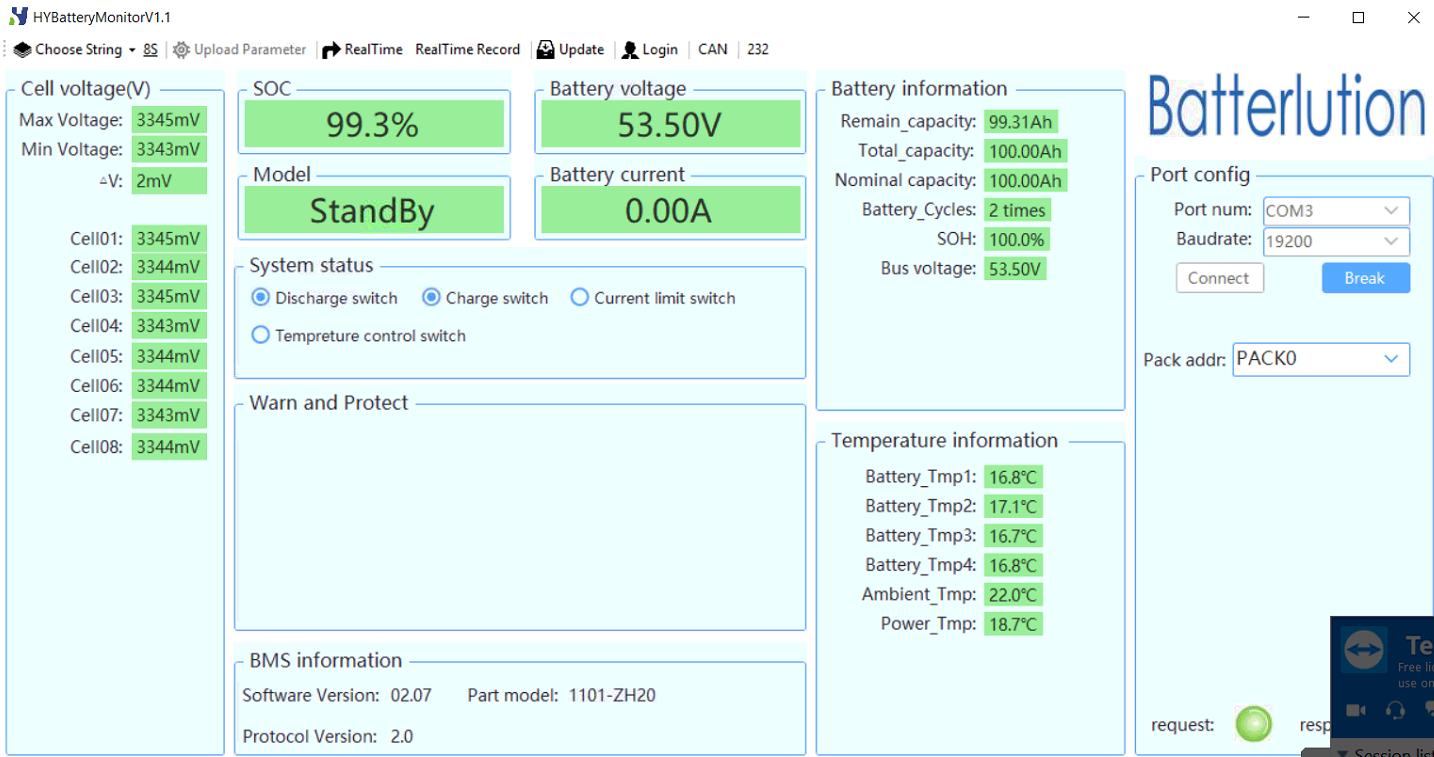Click the Battery_Tmp2 17.1°C value
Viewport: 1434px width, 757px height.
1013,506
